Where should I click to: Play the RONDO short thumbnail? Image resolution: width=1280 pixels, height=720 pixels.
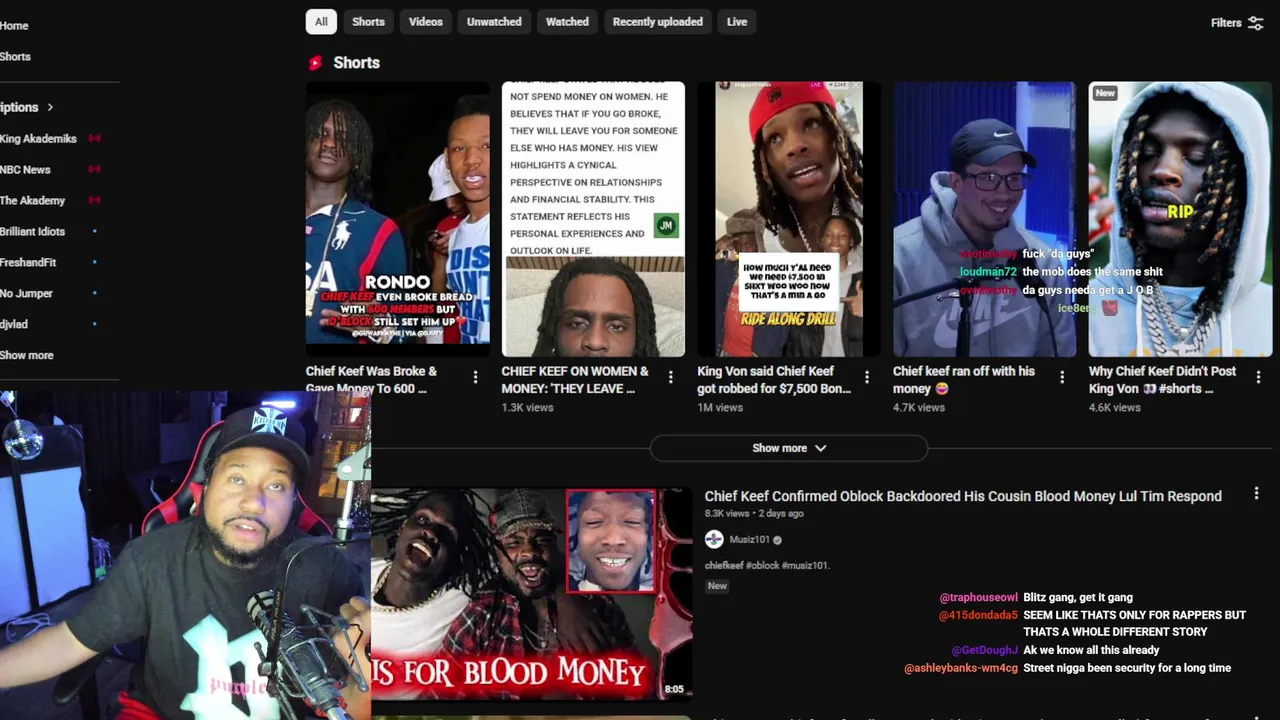pyautogui.click(x=398, y=219)
